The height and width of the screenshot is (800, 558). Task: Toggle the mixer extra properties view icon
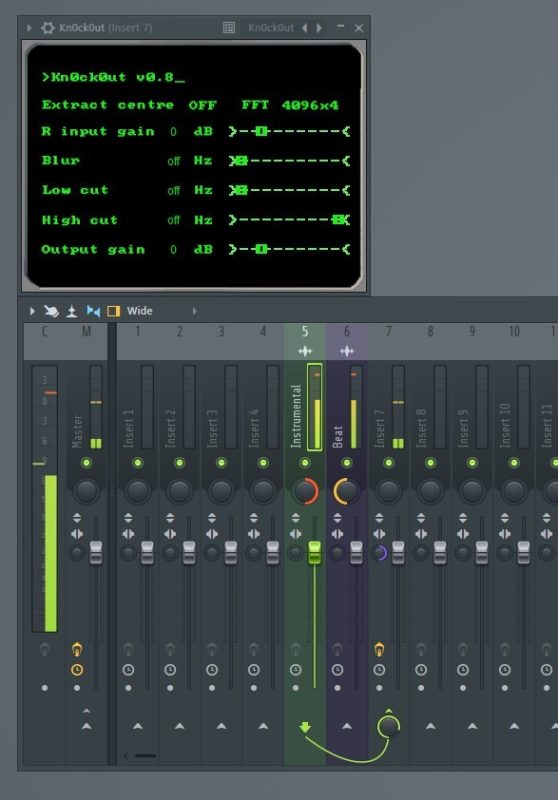pyautogui.click(x=93, y=311)
